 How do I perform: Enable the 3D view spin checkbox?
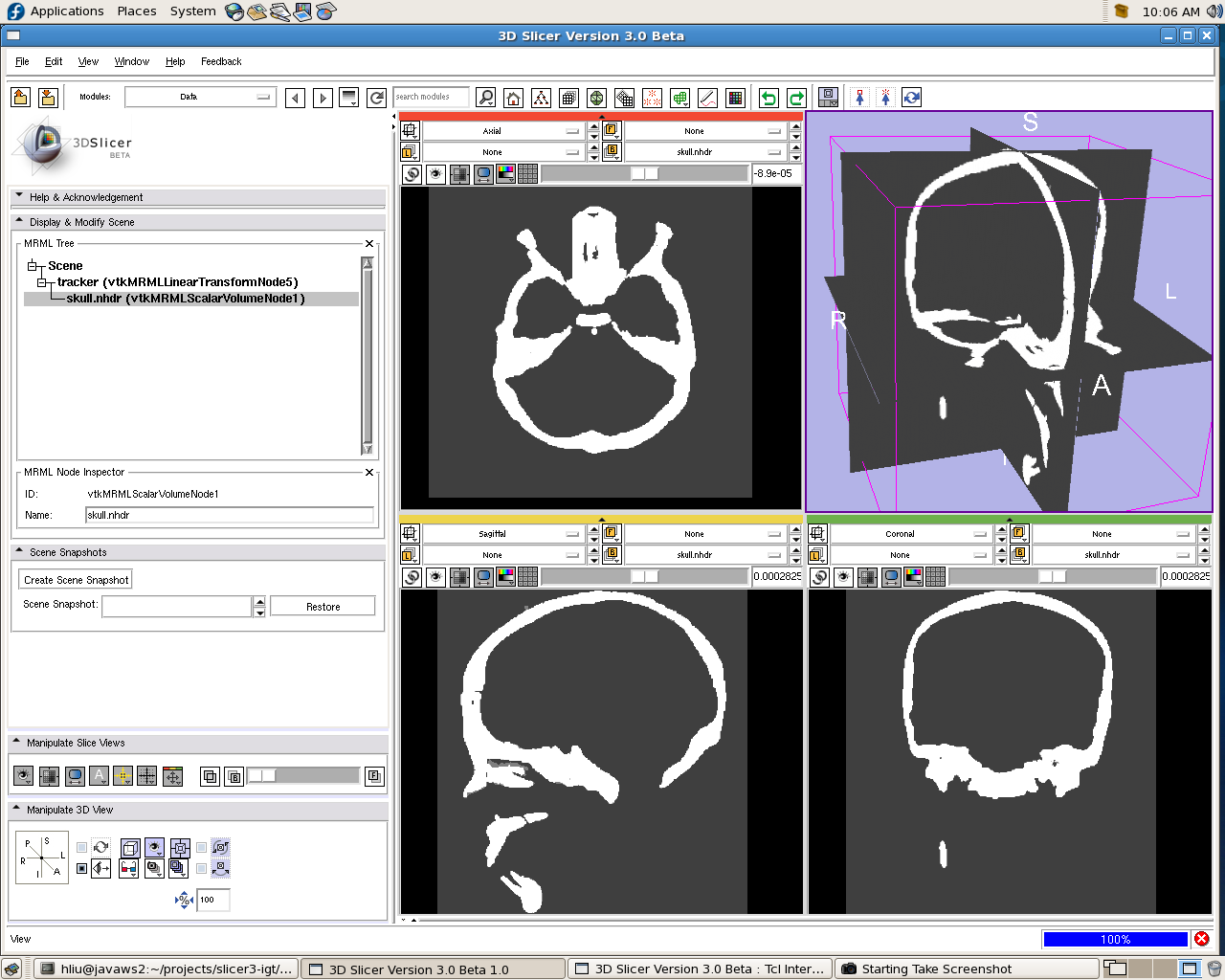pos(202,848)
